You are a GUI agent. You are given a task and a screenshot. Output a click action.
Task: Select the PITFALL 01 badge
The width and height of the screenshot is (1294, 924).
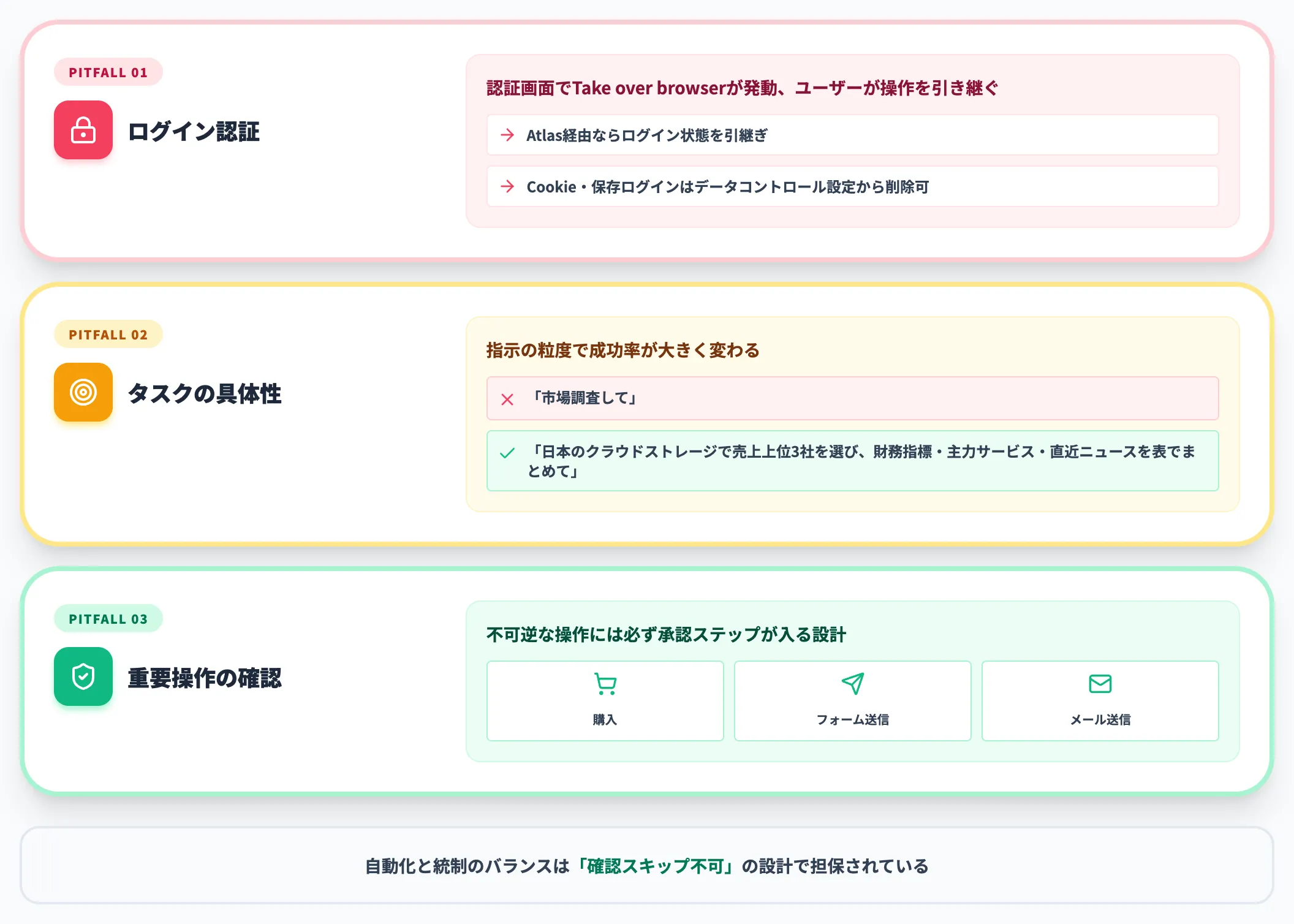[x=108, y=72]
